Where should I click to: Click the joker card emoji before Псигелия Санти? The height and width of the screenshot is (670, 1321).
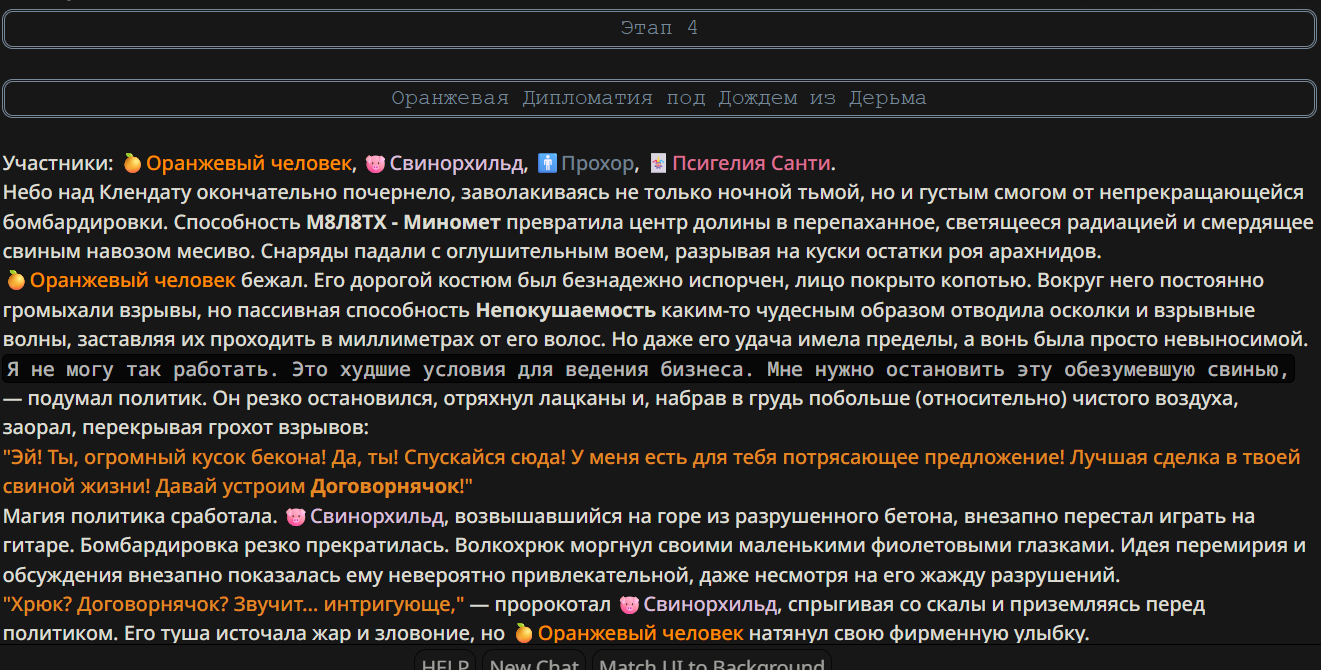pos(658,163)
